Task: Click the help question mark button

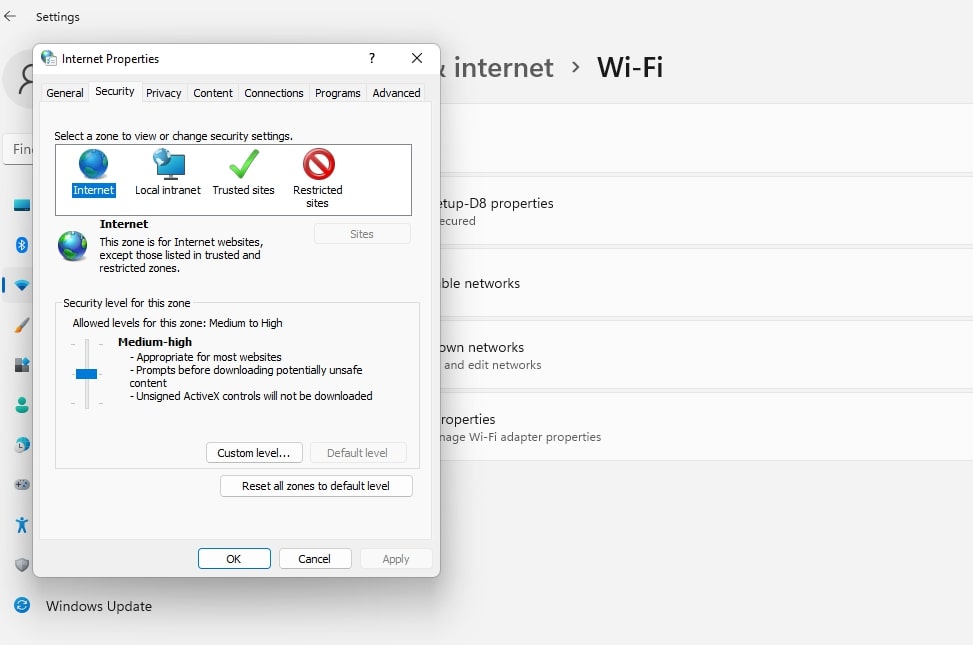Action: 372,59
